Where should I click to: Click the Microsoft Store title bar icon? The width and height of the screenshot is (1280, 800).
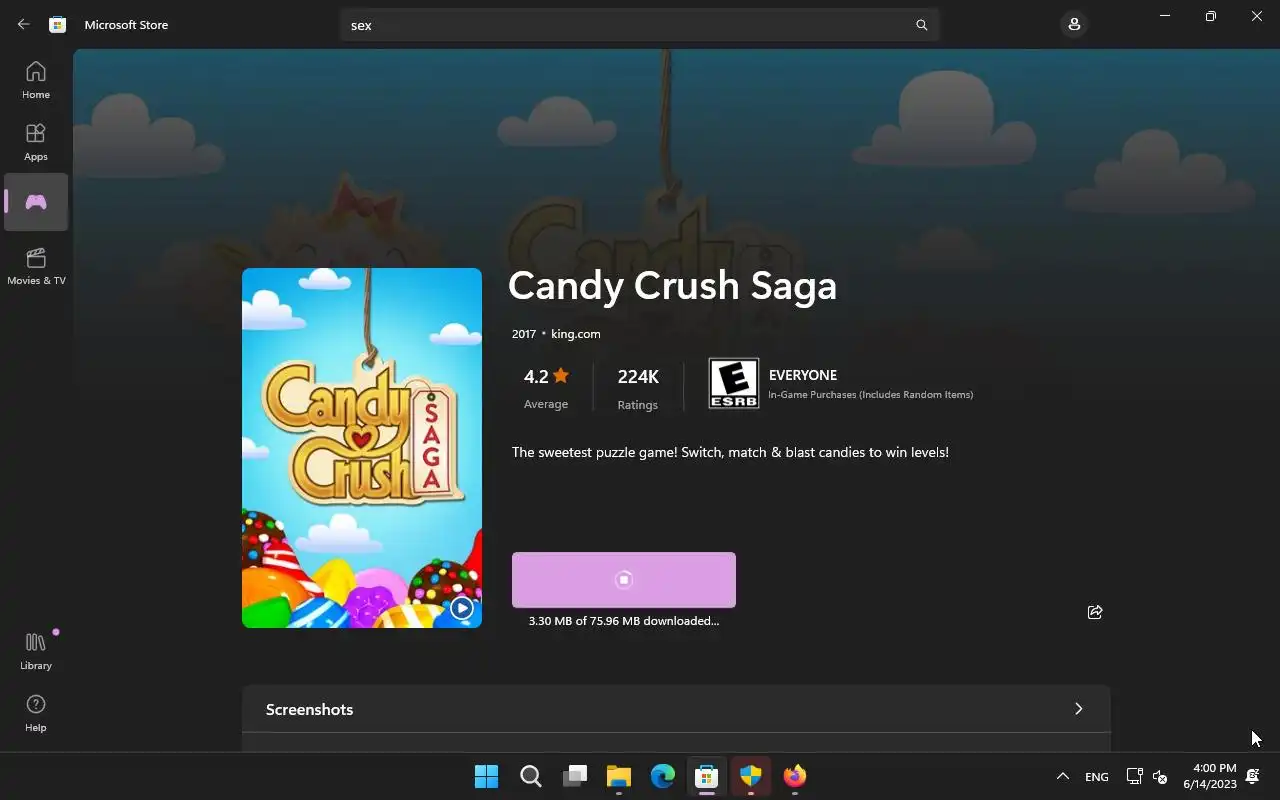coord(58,24)
